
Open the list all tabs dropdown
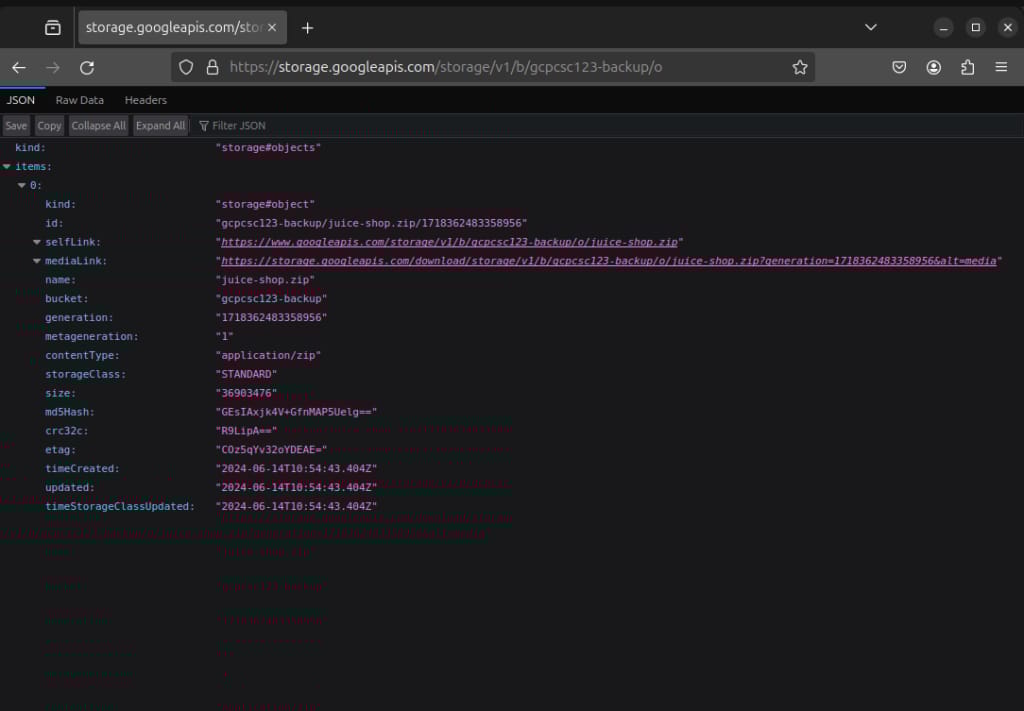[870, 28]
